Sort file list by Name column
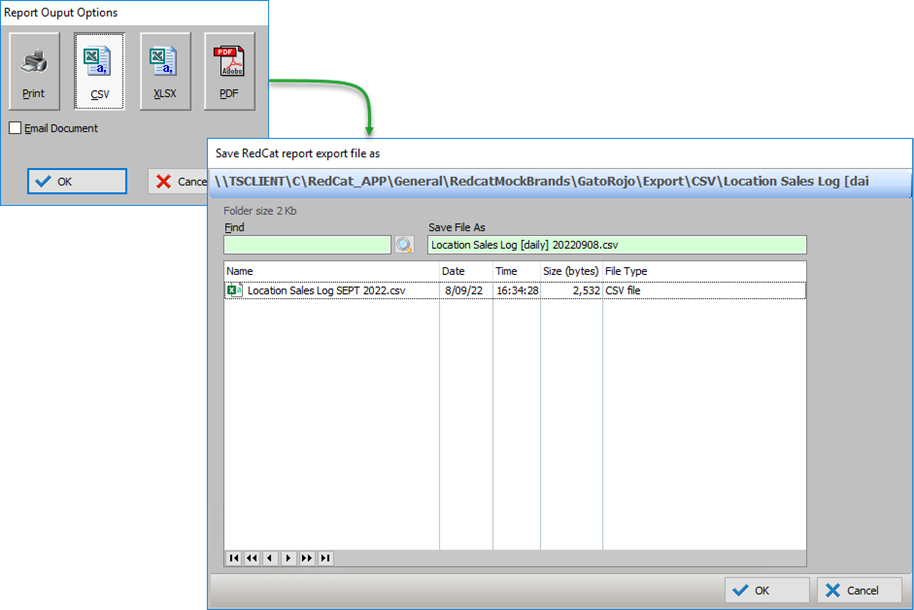Screen dimensions: 914x610 coord(331,271)
